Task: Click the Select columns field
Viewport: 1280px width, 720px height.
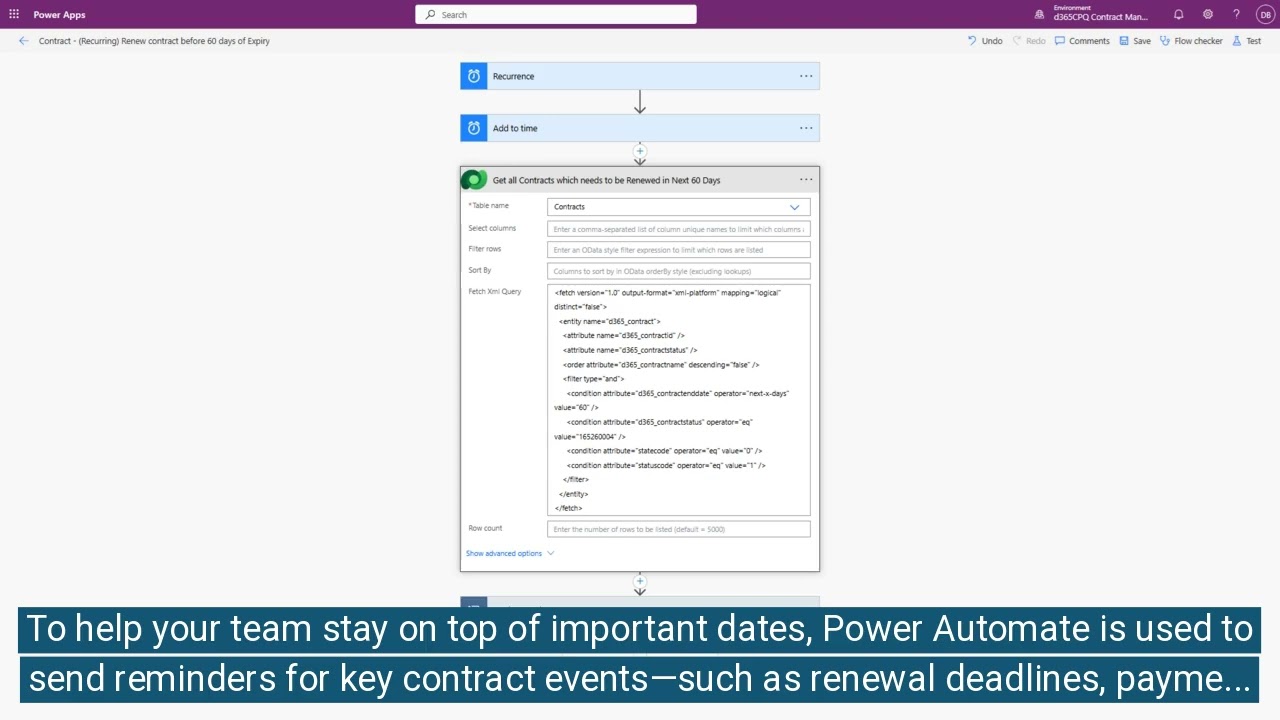Action: click(x=679, y=229)
